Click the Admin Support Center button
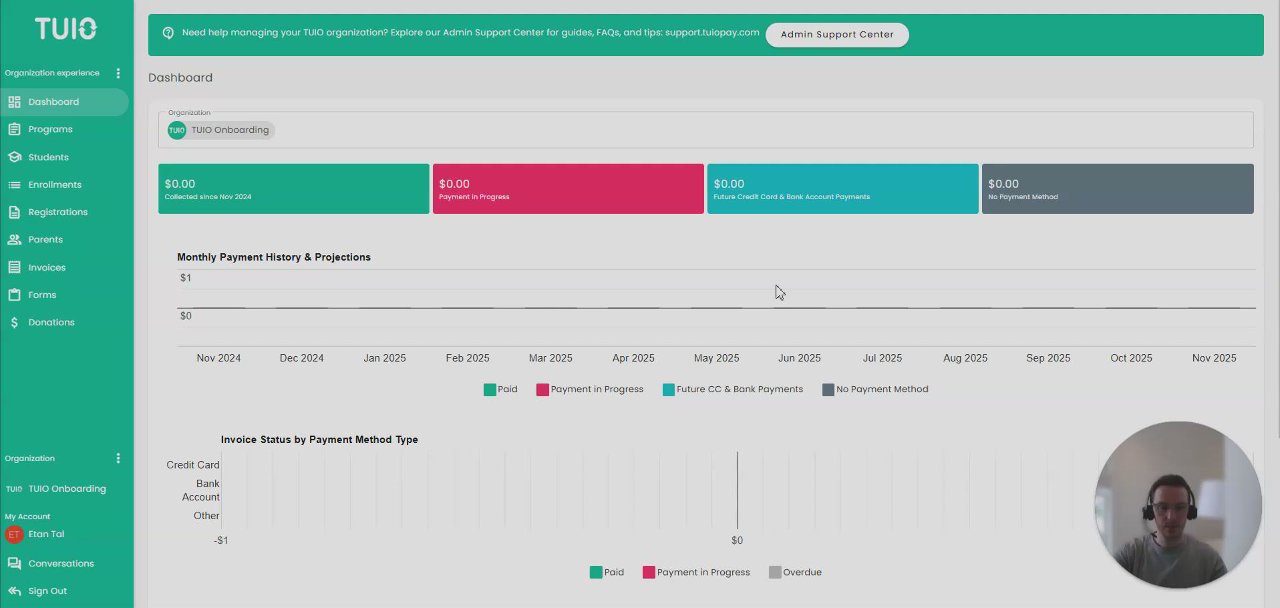Viewport: 1280px width, 608px height. pos(837,34)
